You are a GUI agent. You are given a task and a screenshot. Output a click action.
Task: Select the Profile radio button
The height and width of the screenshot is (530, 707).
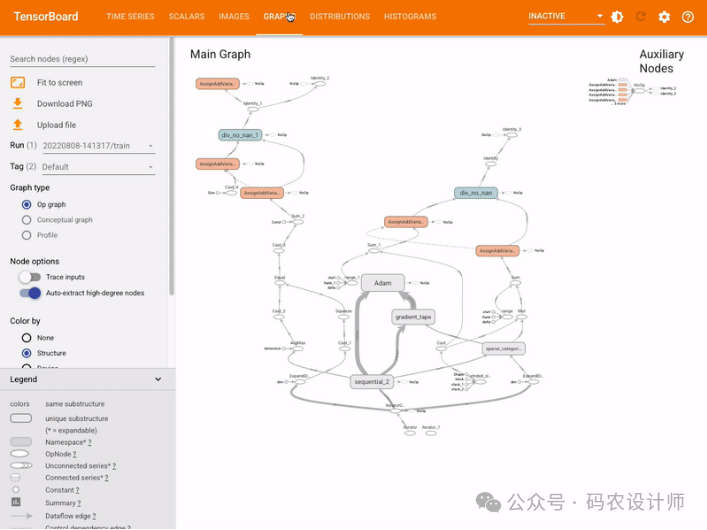tap(27, 235)
